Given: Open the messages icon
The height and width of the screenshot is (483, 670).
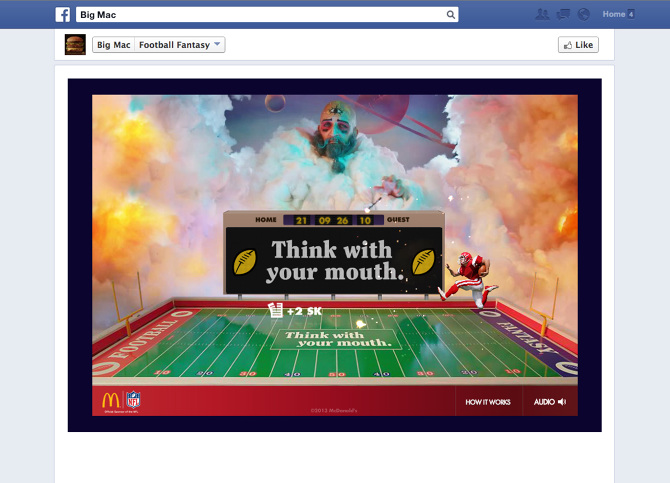Looking at the screenshot, I should [x=563, y=14].
